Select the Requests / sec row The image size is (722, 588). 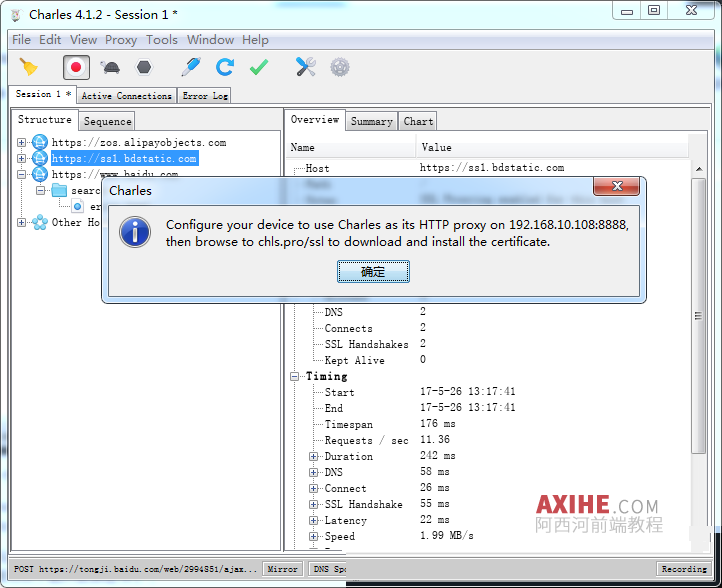488,440
